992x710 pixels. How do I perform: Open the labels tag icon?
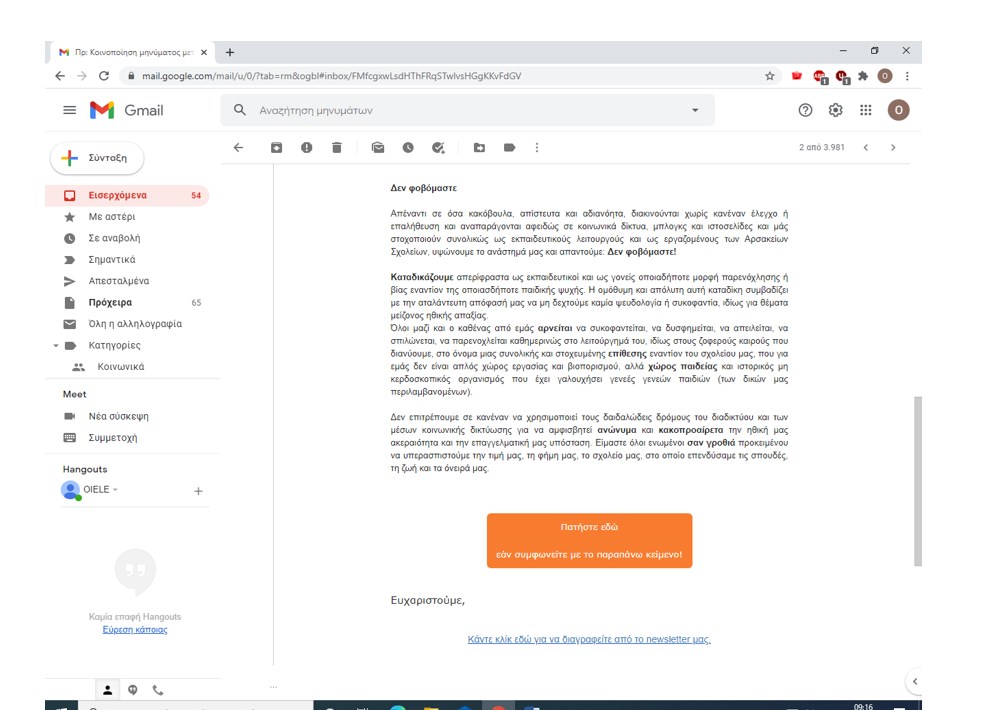pos(509,148)
